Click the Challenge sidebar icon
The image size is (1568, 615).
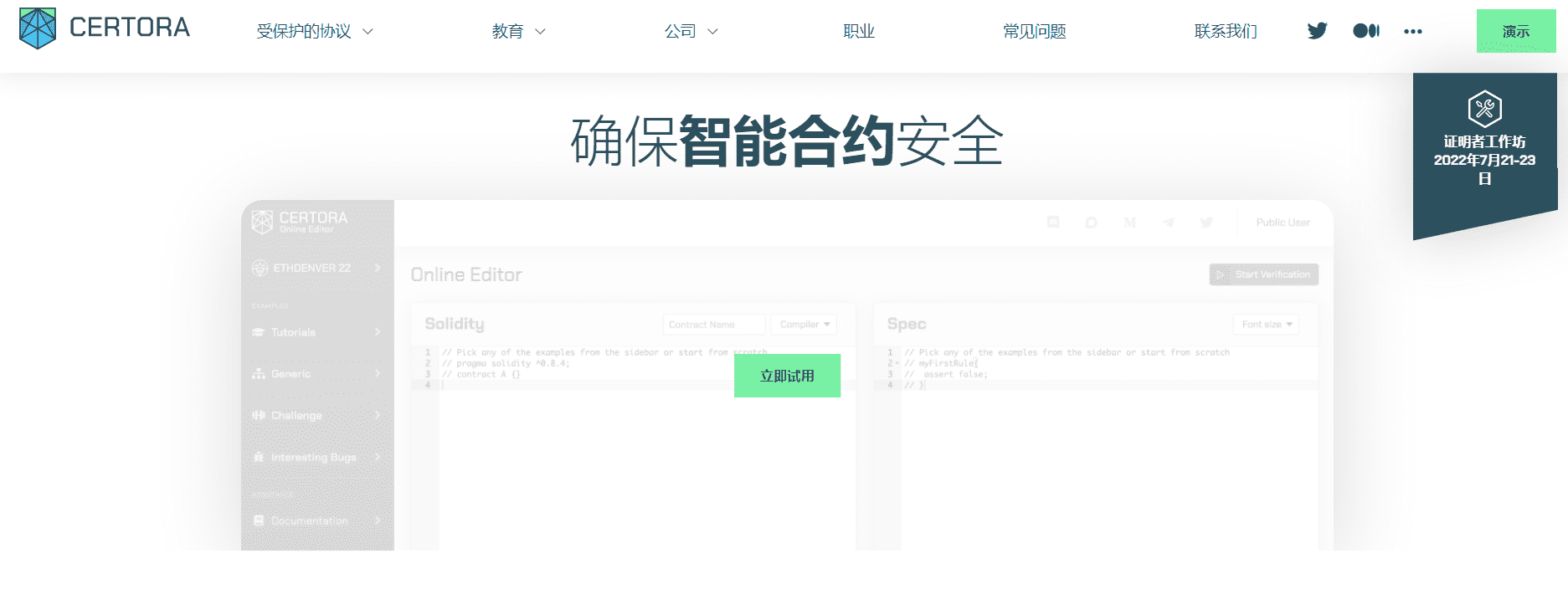tap(259, 415)
